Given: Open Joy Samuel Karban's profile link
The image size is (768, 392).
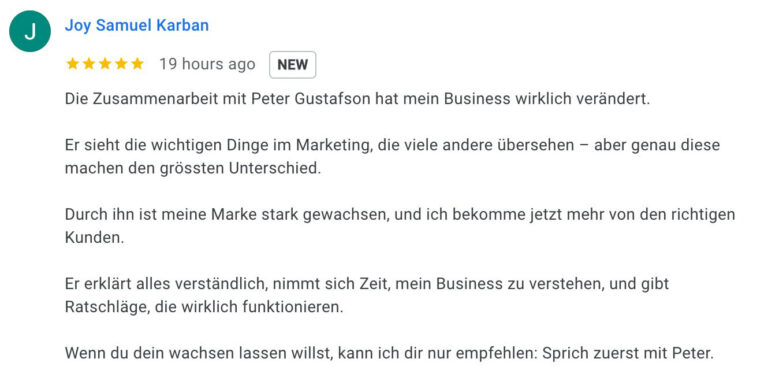Looking at the screenshot, I should coord(137,25).
